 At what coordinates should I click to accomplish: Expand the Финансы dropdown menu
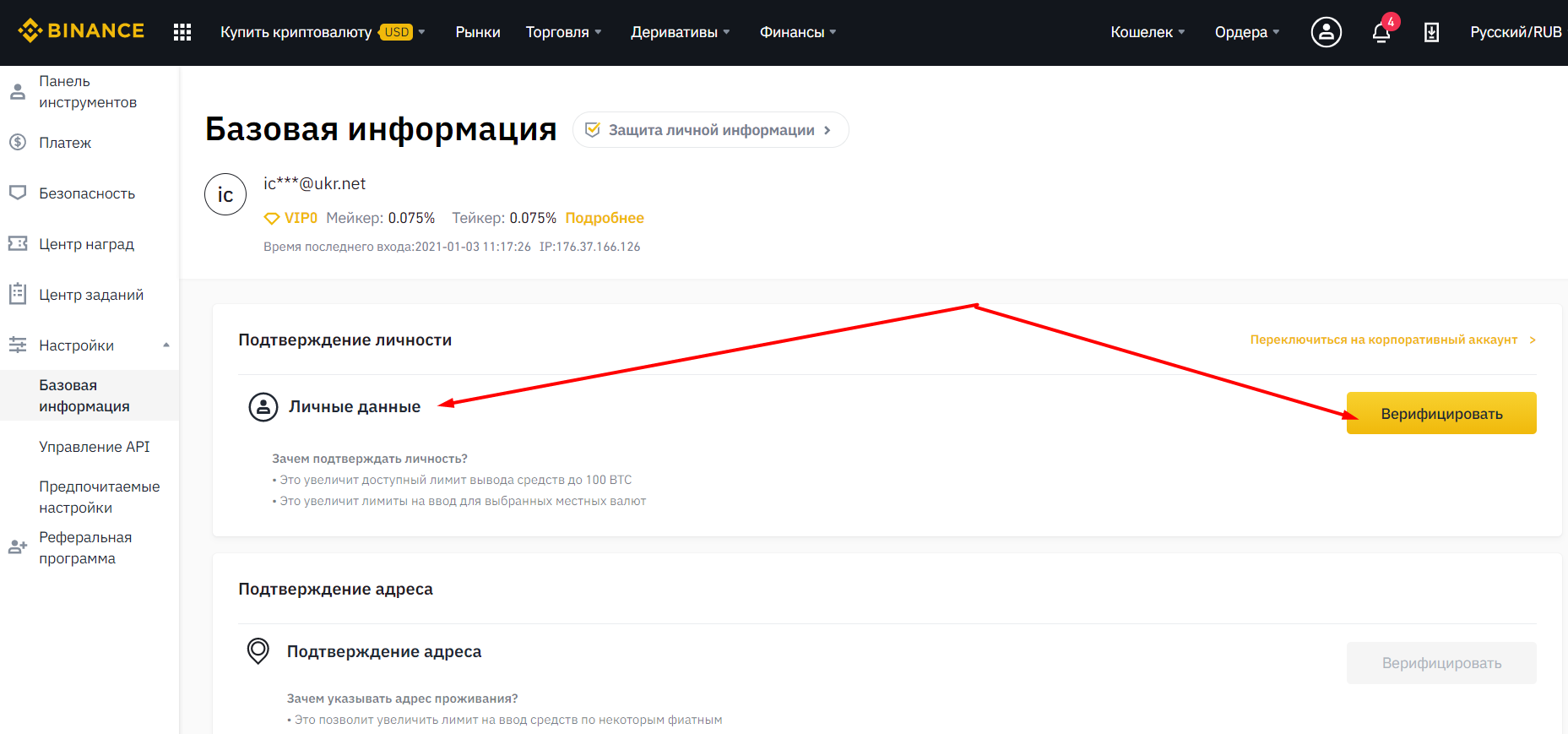[798, 32]
